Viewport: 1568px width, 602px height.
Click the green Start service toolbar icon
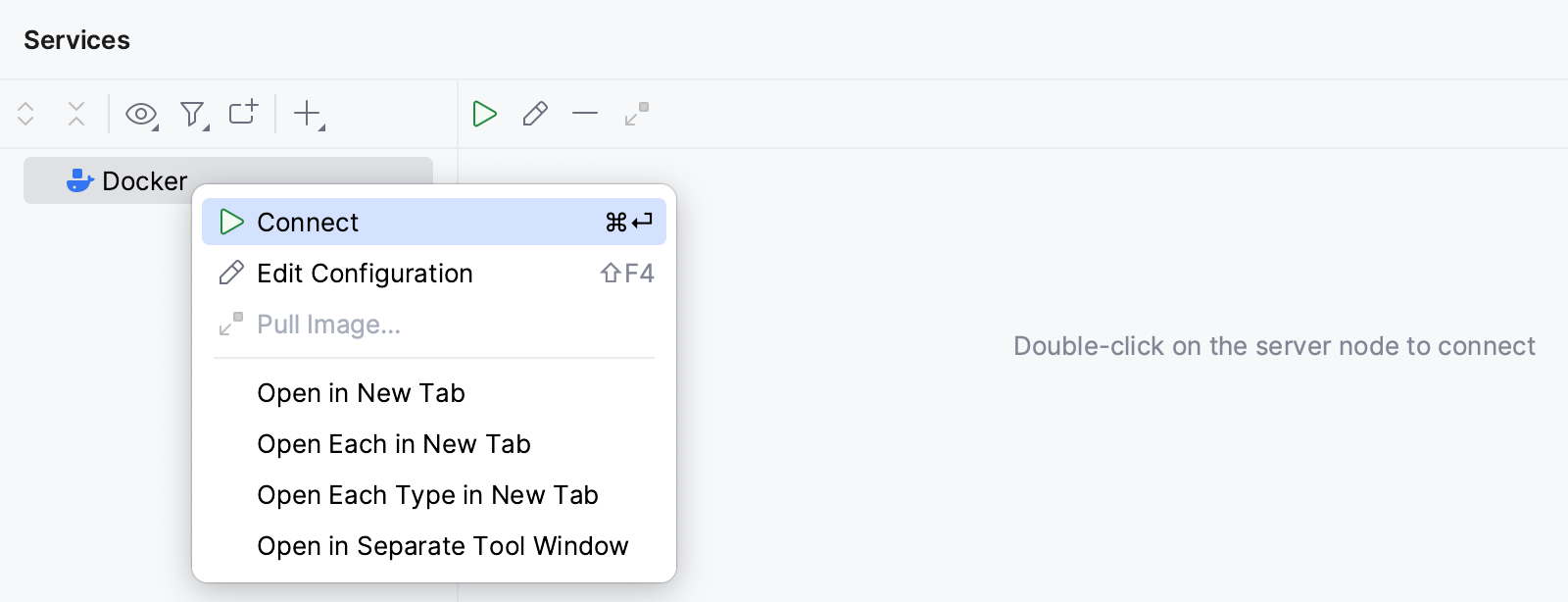484,114
